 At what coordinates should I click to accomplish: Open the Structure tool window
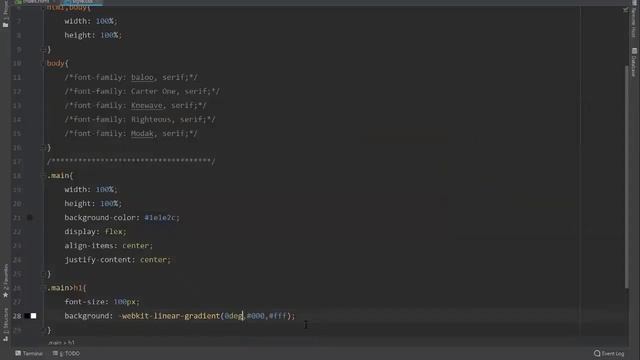(5, 324)
